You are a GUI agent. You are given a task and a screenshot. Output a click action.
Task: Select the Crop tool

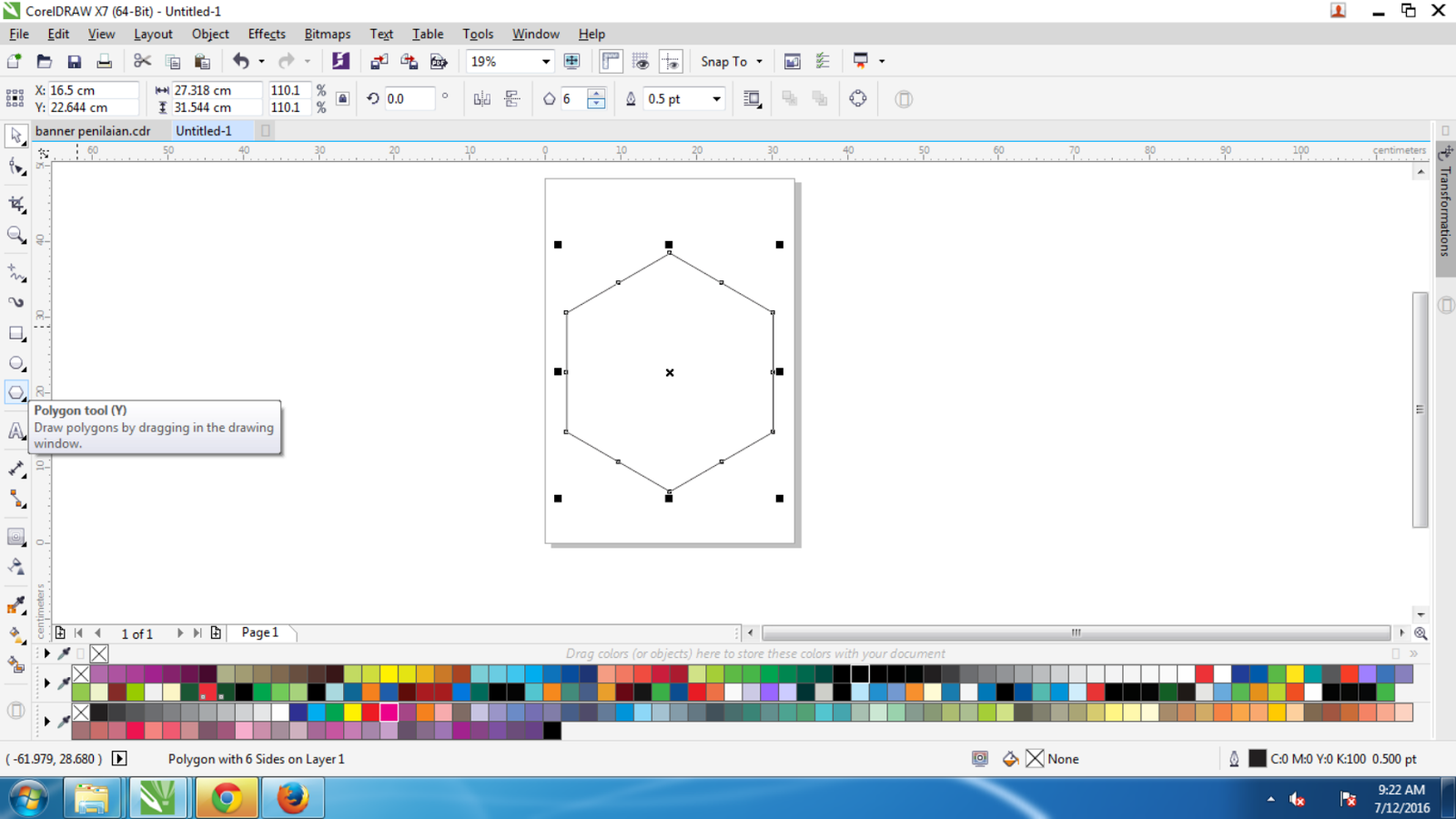[15, 205]
